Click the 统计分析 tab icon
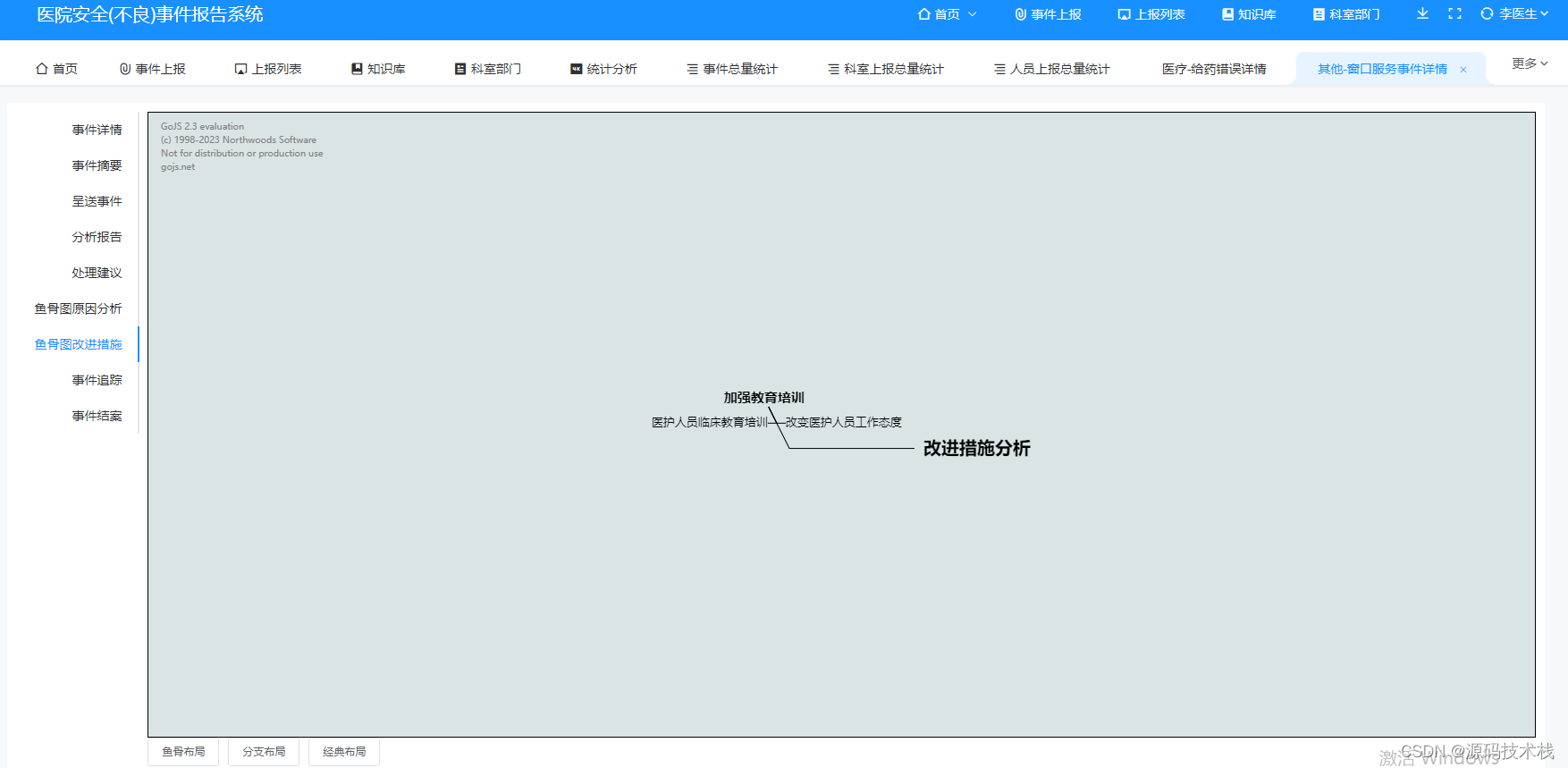This screenshot has width=1568, height=768. [577, 69]
